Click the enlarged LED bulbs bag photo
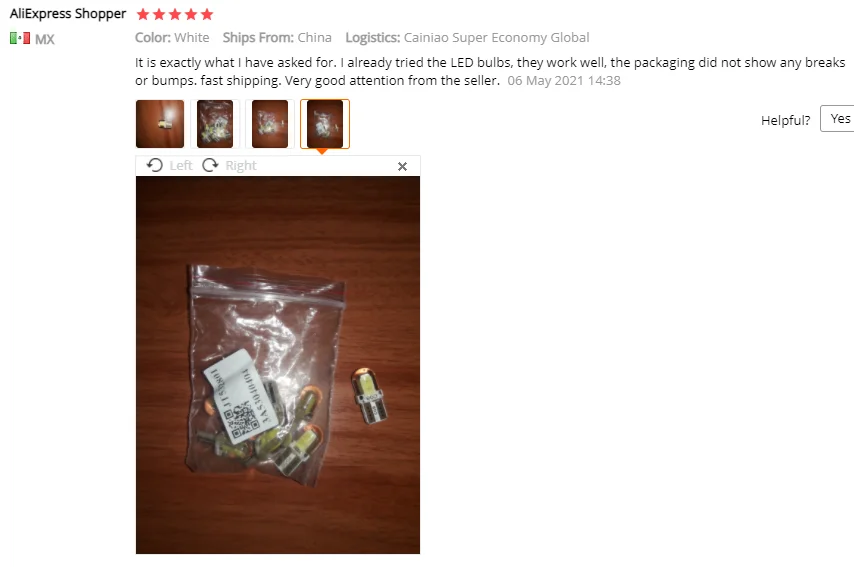Image resolution: width=854 pixels, height=567 pixels. (x=278, y=365)
